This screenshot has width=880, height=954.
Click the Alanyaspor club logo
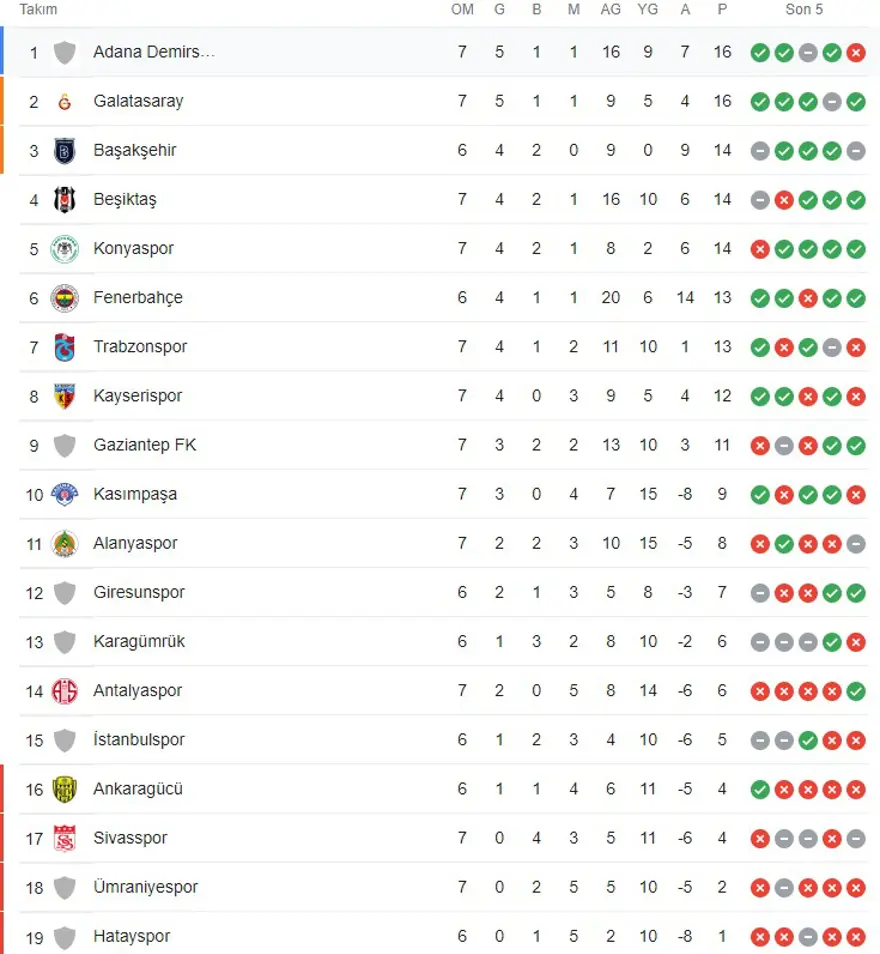(65, 543)
